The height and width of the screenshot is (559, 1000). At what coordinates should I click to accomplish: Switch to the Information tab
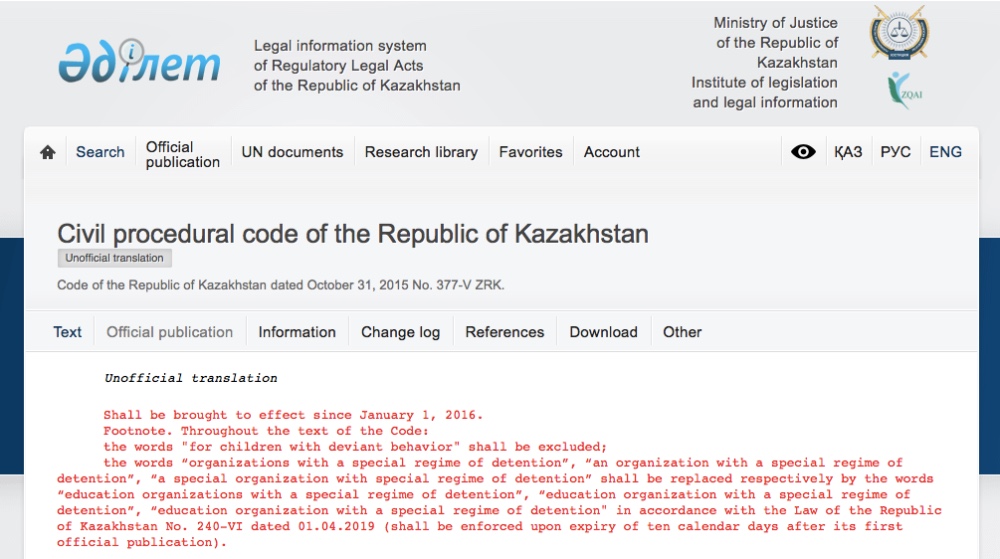click(x=297, y=332)
